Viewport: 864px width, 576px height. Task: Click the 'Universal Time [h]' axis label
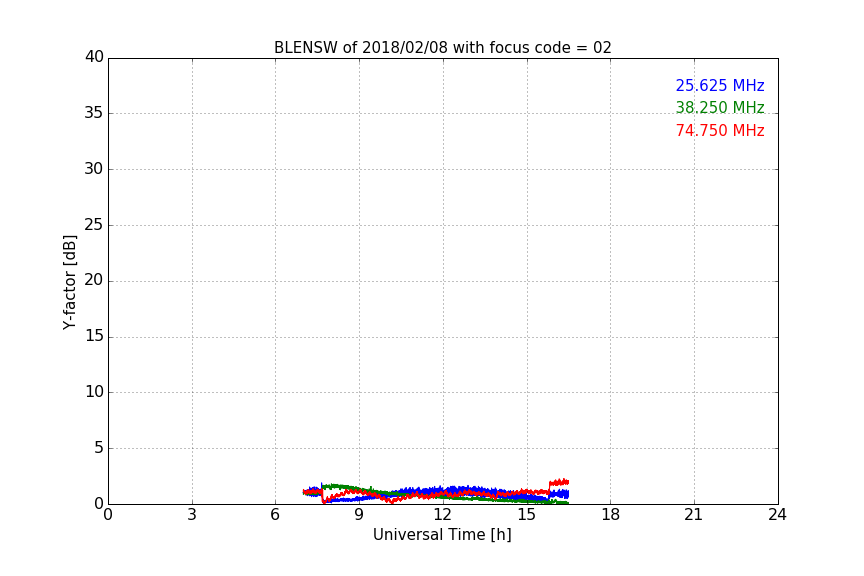pyautogui.click(x=442, y=535)
